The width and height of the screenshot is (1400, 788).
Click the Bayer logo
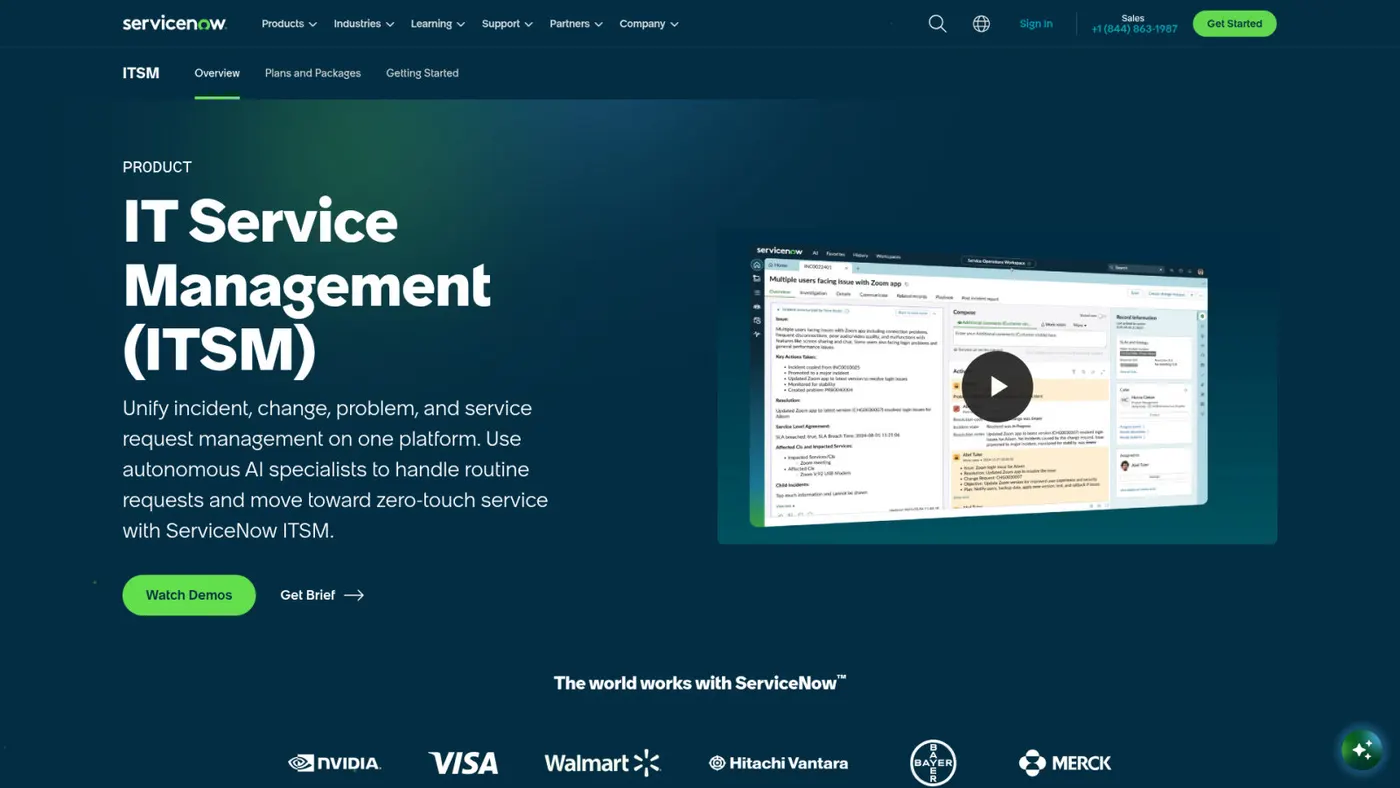[933, 763]
